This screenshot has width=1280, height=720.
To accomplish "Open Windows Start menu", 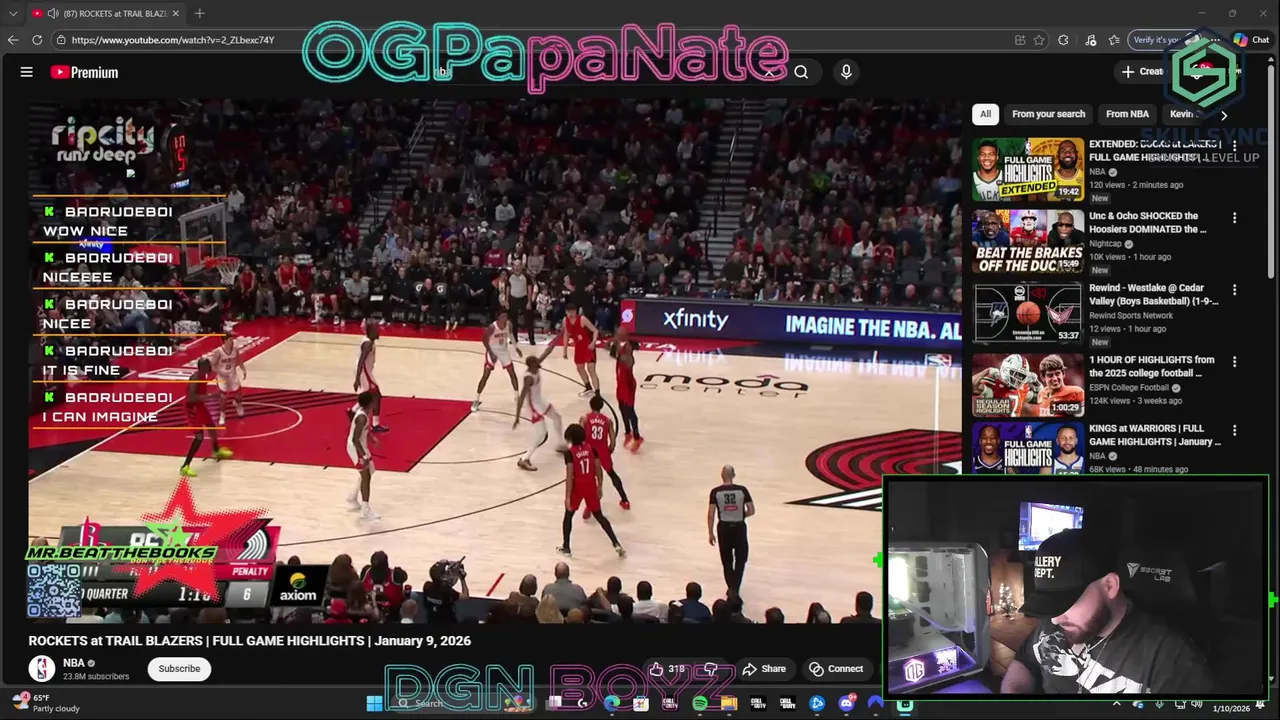I will [374, 703].
